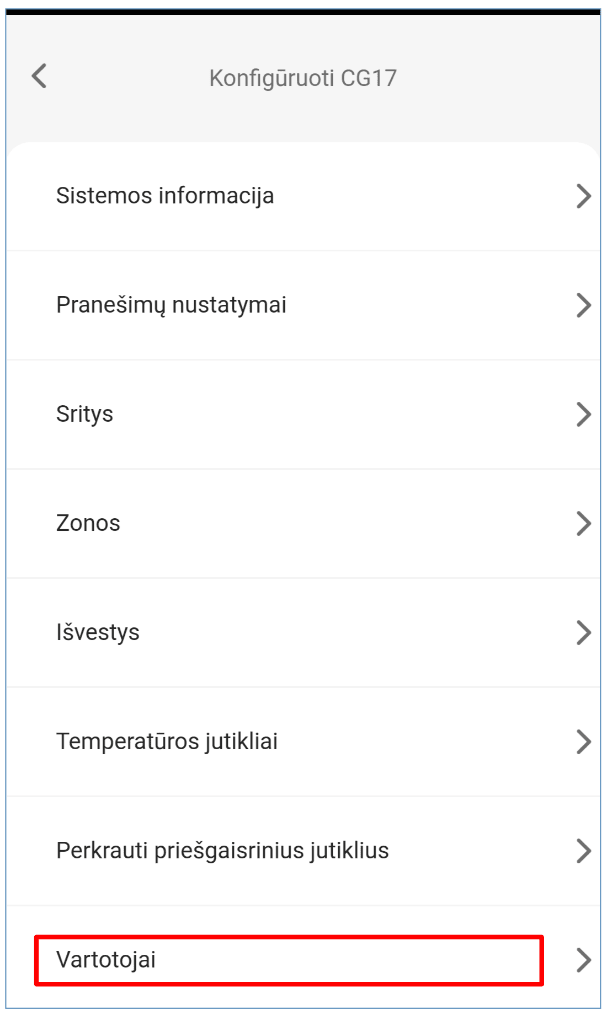Go back using the header arrow
The image size is (607, 1016).
pyautogui.click(x=39, y=76)
